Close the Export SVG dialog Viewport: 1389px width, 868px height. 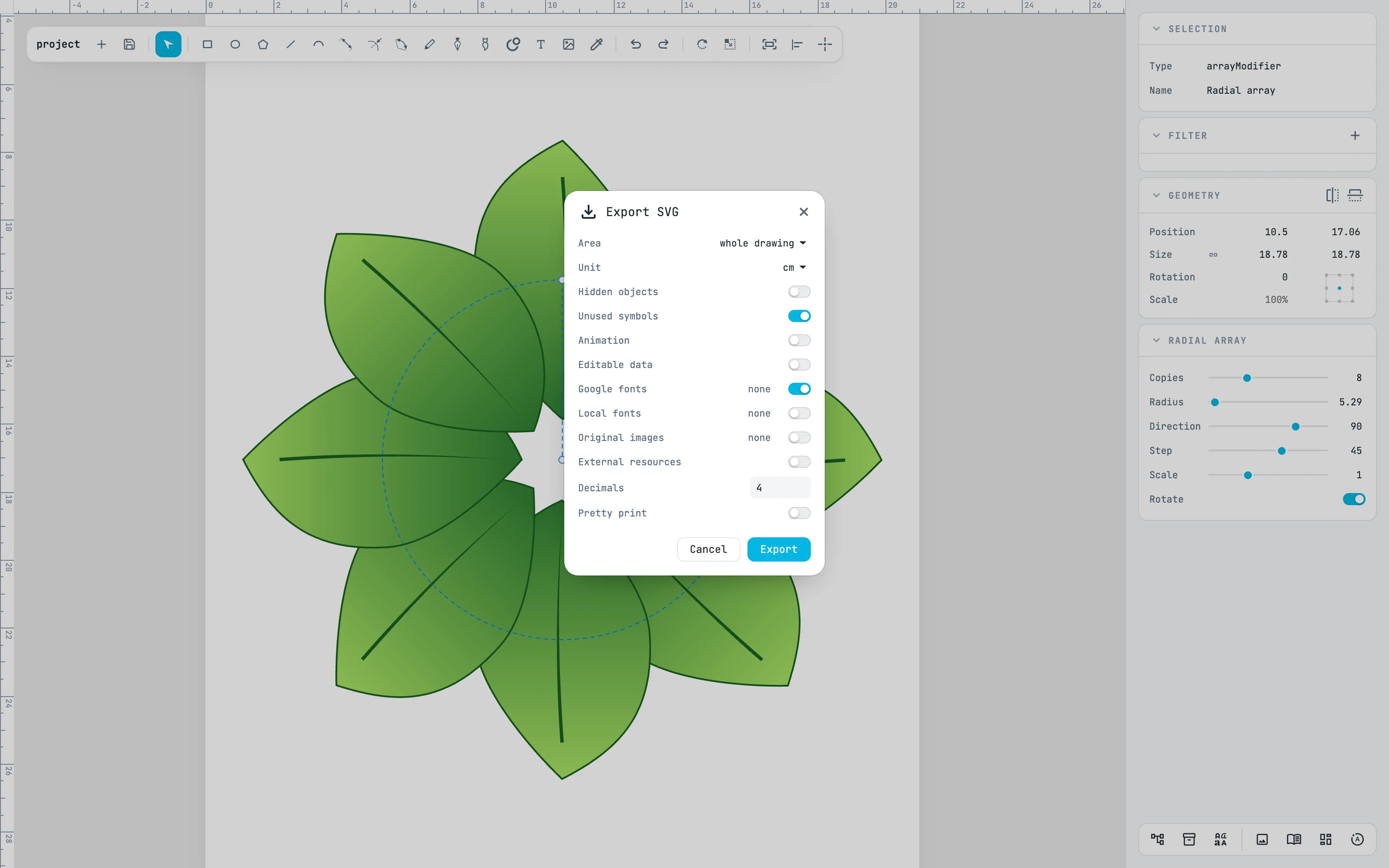[803, 212]
